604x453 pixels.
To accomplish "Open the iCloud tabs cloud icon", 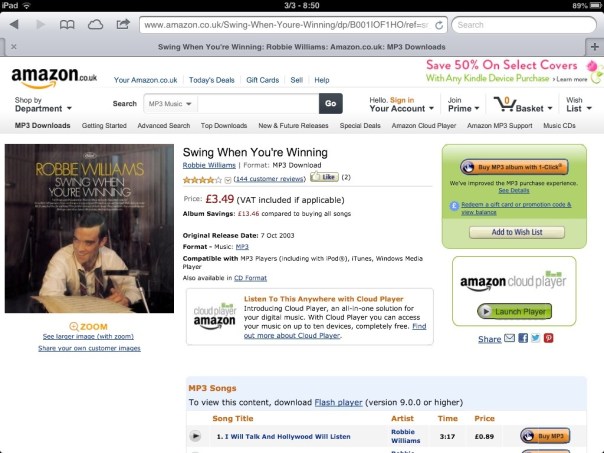I will pos(95,25).
